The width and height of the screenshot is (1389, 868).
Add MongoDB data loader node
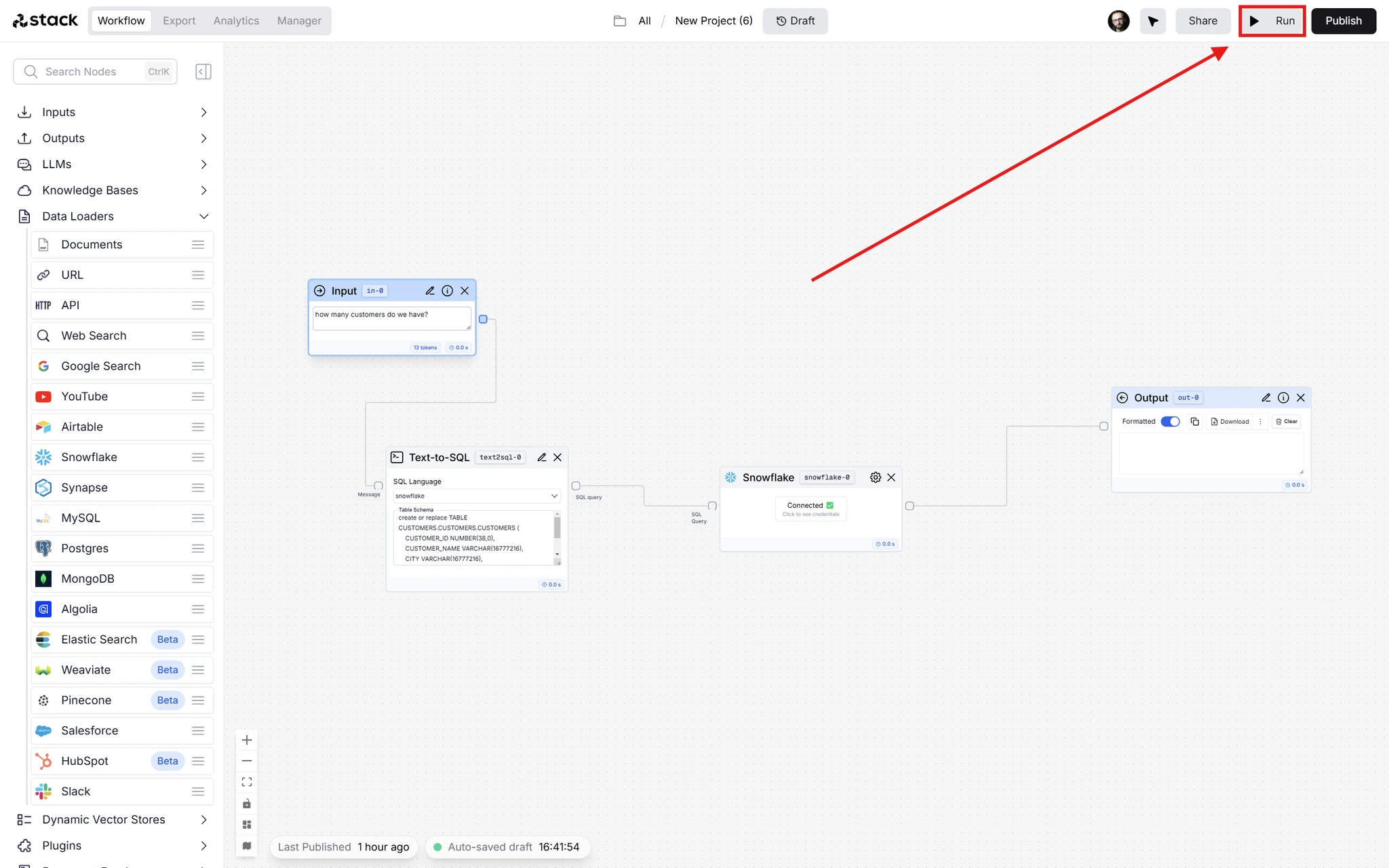(x=122, y=579)
